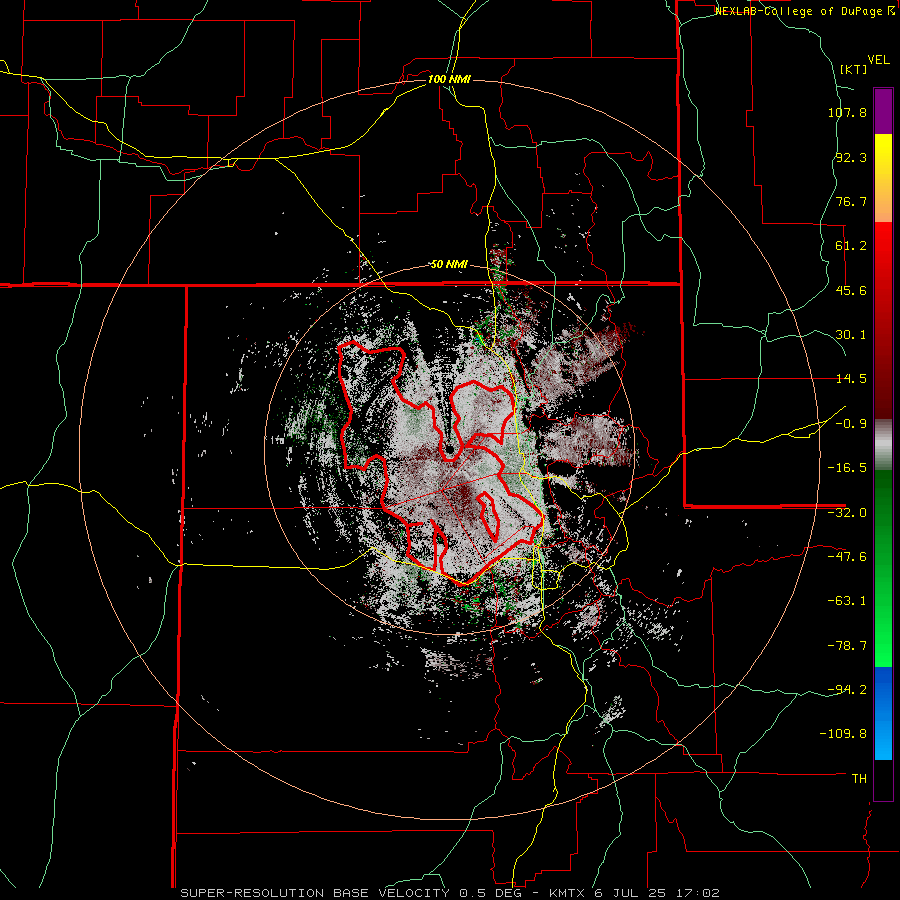Click the blue band of color scale

click(x=883, y=713)
